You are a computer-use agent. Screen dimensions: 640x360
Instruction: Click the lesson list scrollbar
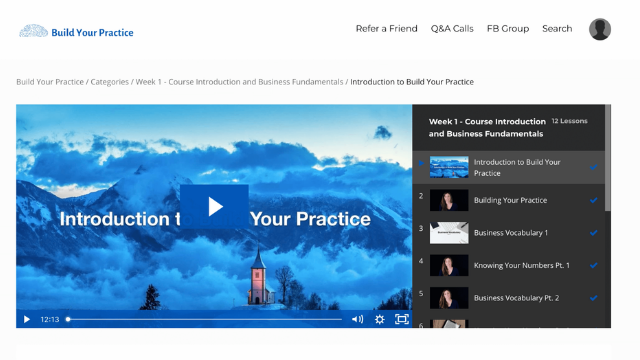[608, 158]
